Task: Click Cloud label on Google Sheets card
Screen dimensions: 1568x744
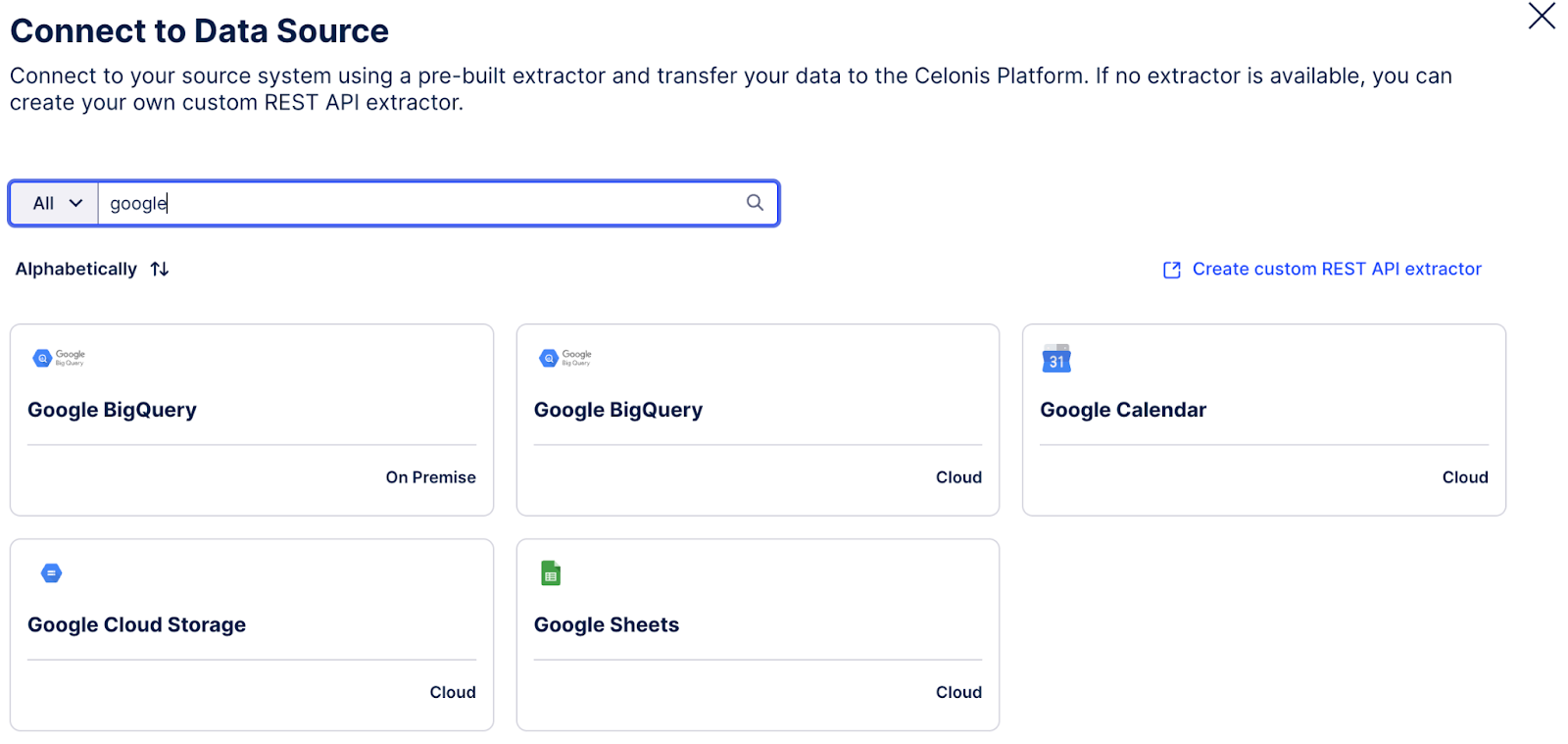Action: coord(958,692)
